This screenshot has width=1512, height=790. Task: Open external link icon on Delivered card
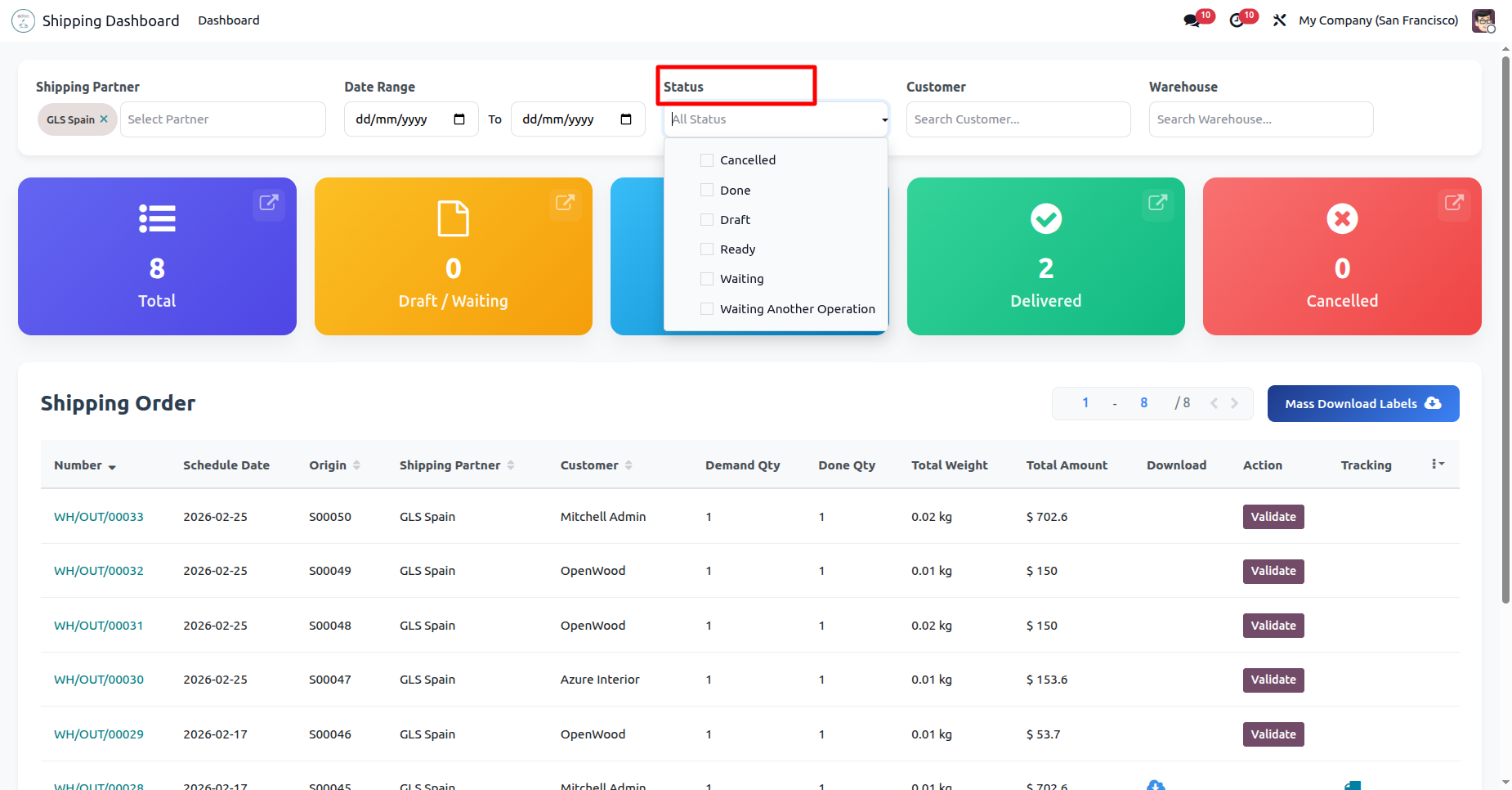tap(1157, 203)
